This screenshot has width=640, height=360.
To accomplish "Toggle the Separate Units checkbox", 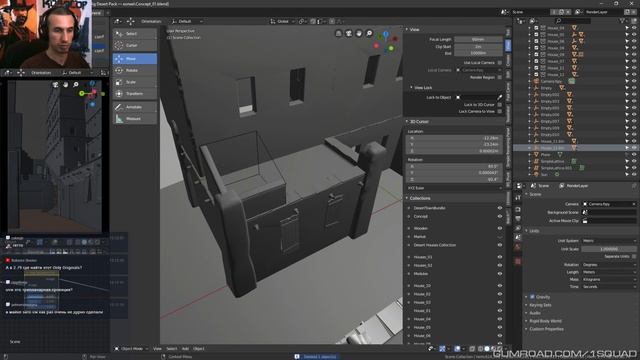I will pos(634,256).
